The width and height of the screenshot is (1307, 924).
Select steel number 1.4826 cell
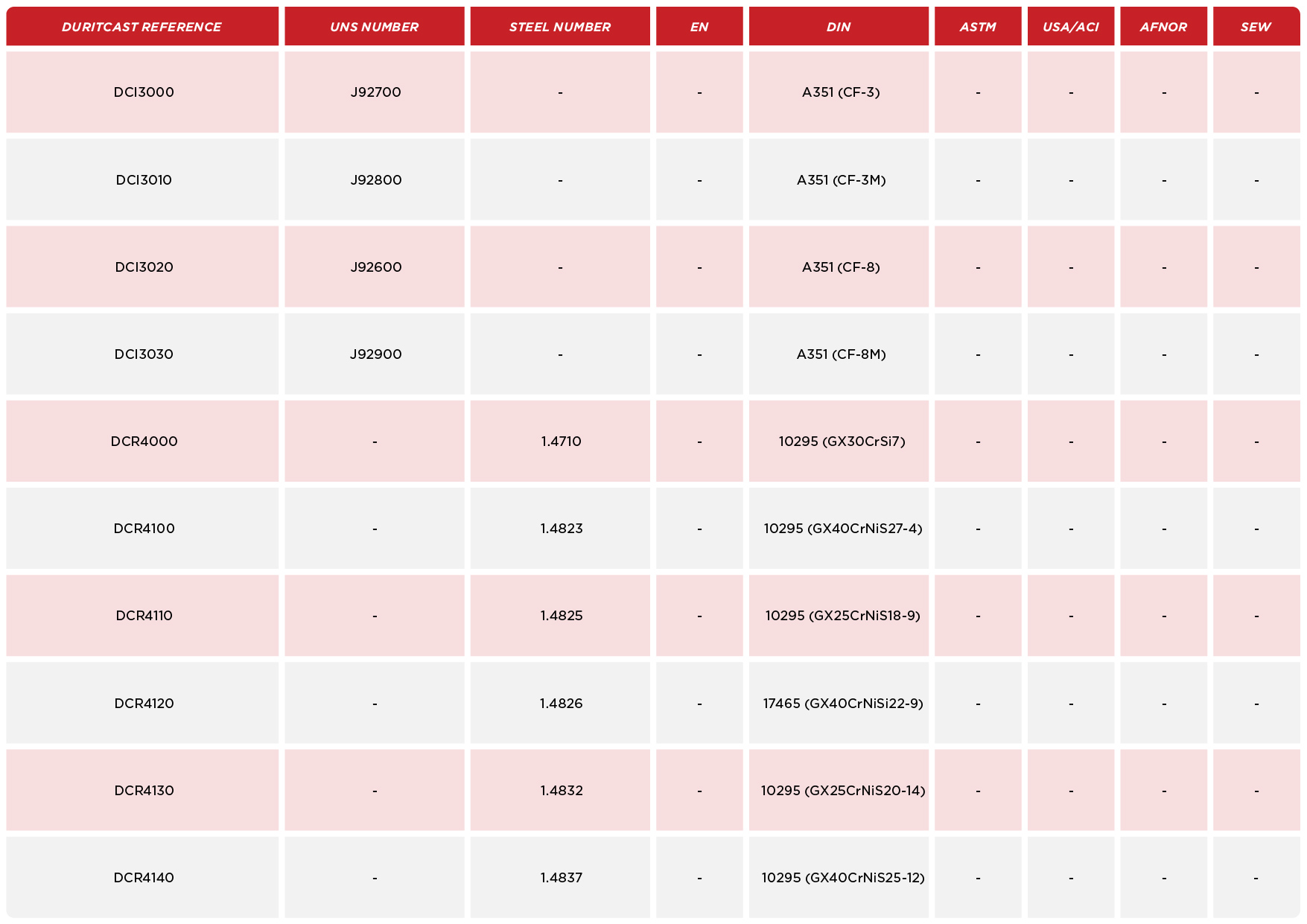point(560,703)
